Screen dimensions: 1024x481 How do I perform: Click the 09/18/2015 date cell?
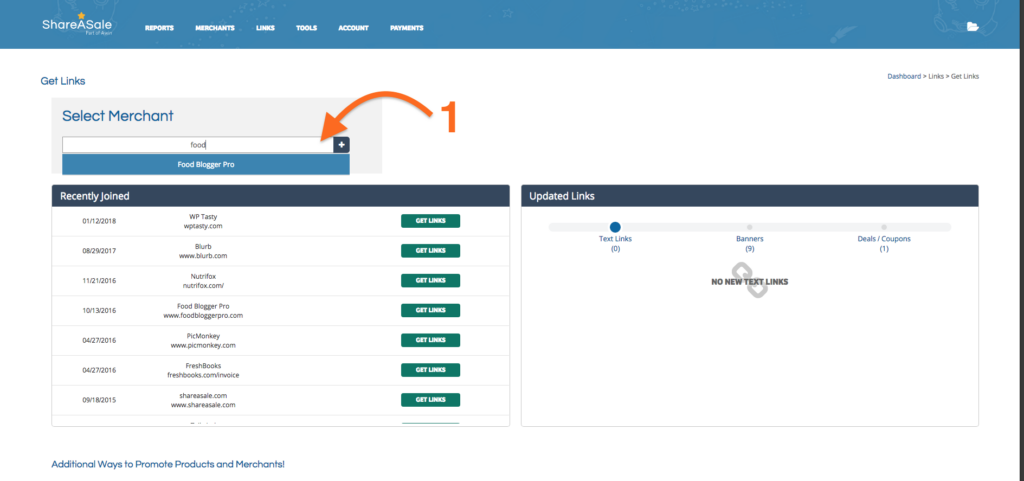(x=99, y=400)
